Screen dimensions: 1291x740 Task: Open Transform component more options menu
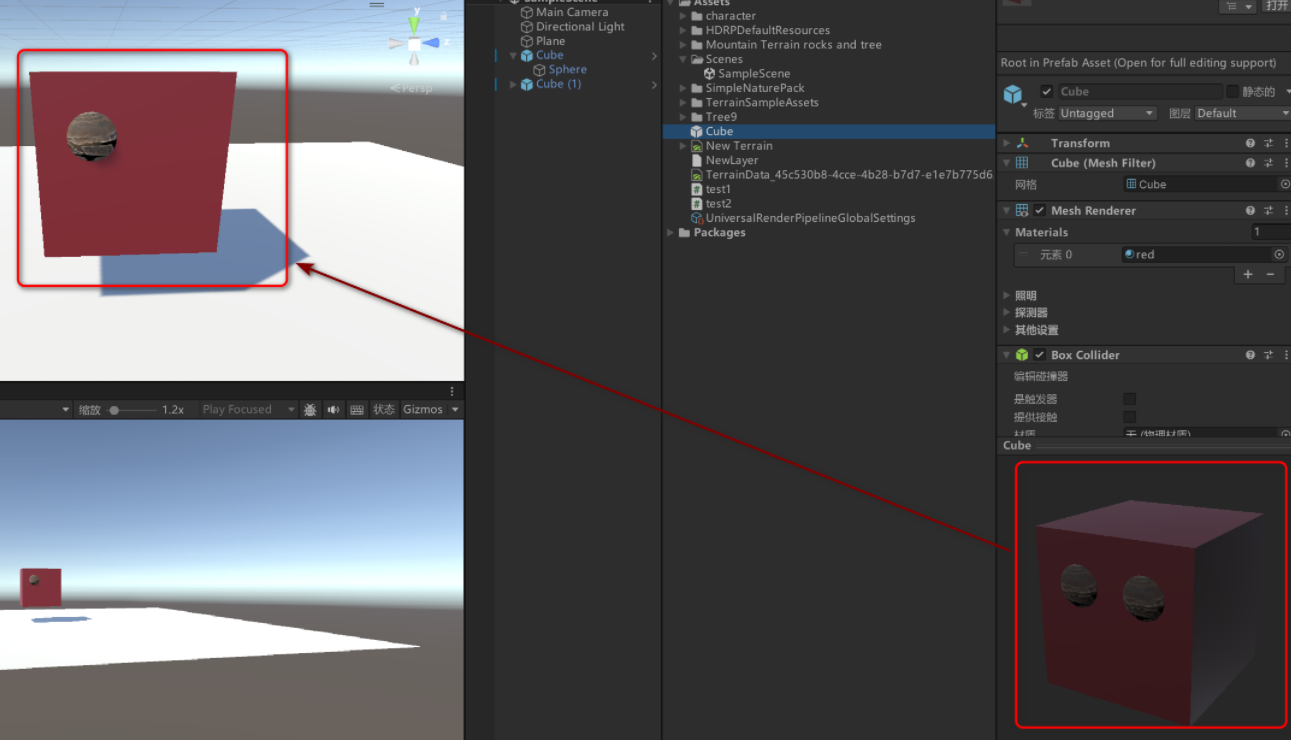pyautogui.click(x=1285, y=143)
